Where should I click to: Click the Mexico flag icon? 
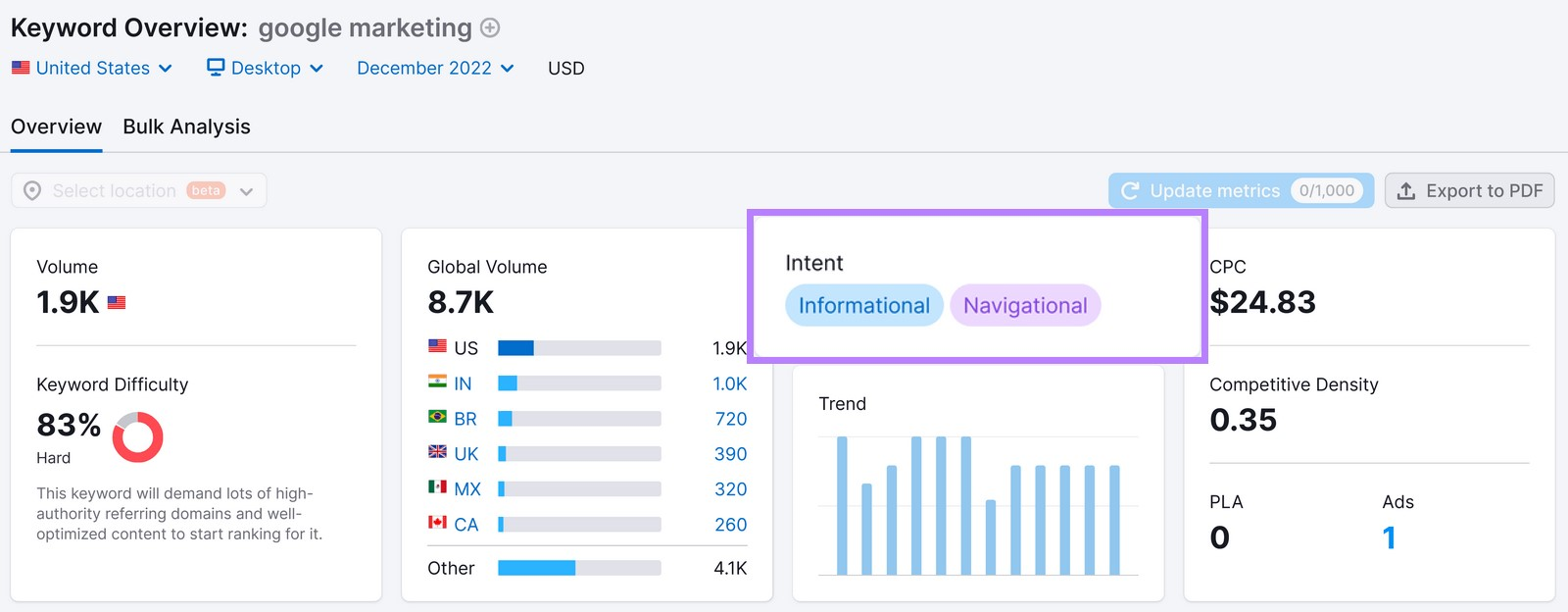click(437, 487)
